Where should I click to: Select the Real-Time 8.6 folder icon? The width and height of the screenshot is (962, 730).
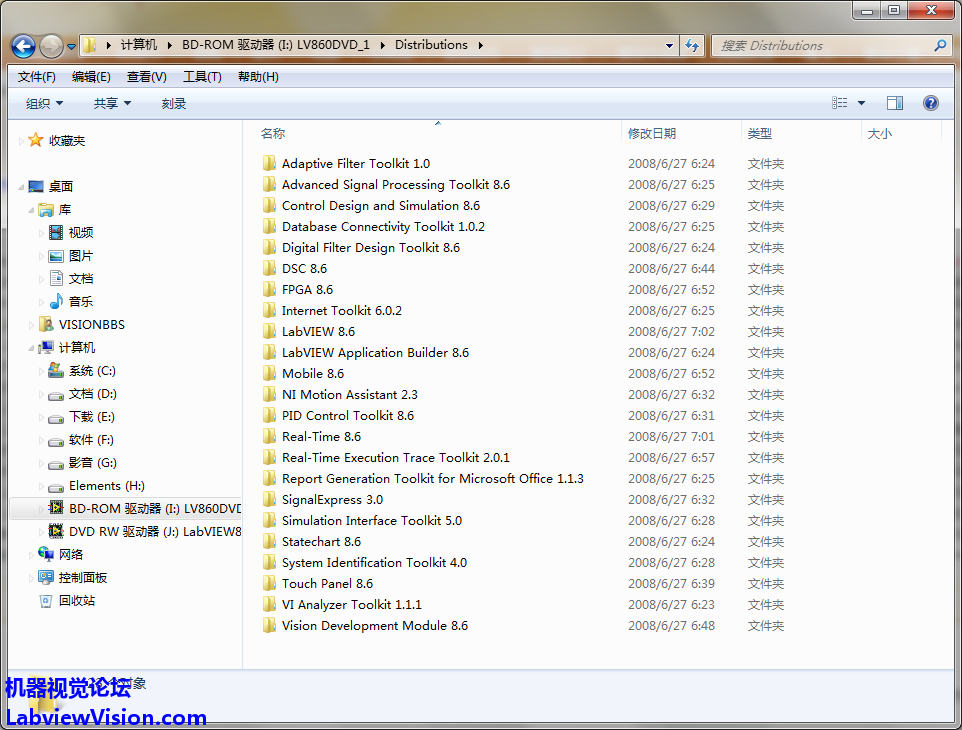(269, 436)
